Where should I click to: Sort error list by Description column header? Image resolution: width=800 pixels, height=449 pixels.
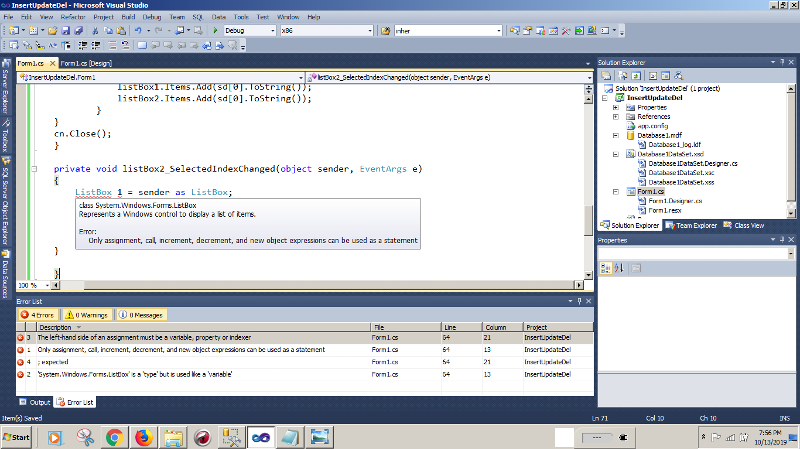(203, 327)
